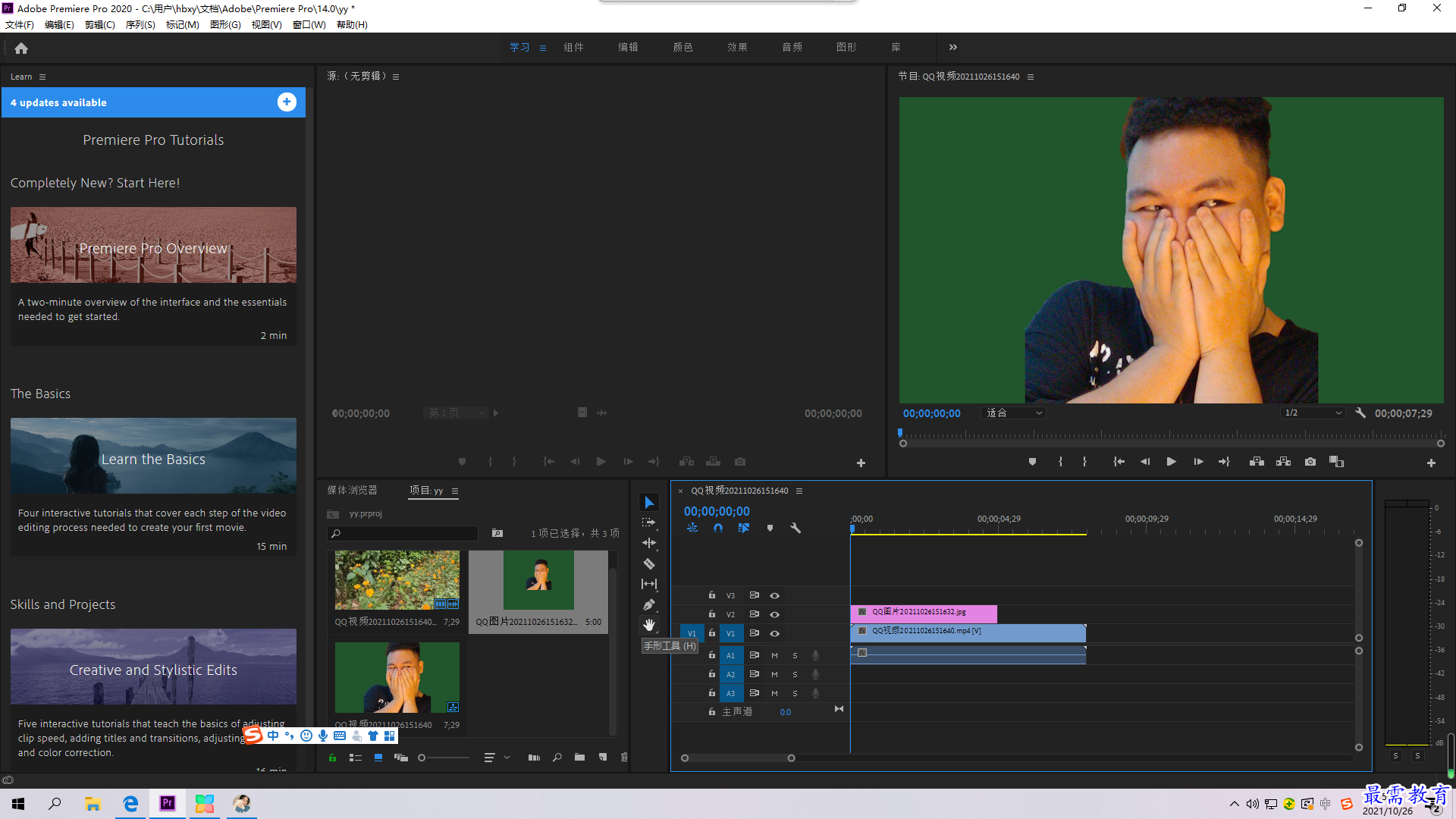Toggle V3 track output eye
This screenshot has height=819, width=1456.
click(774, 595)
